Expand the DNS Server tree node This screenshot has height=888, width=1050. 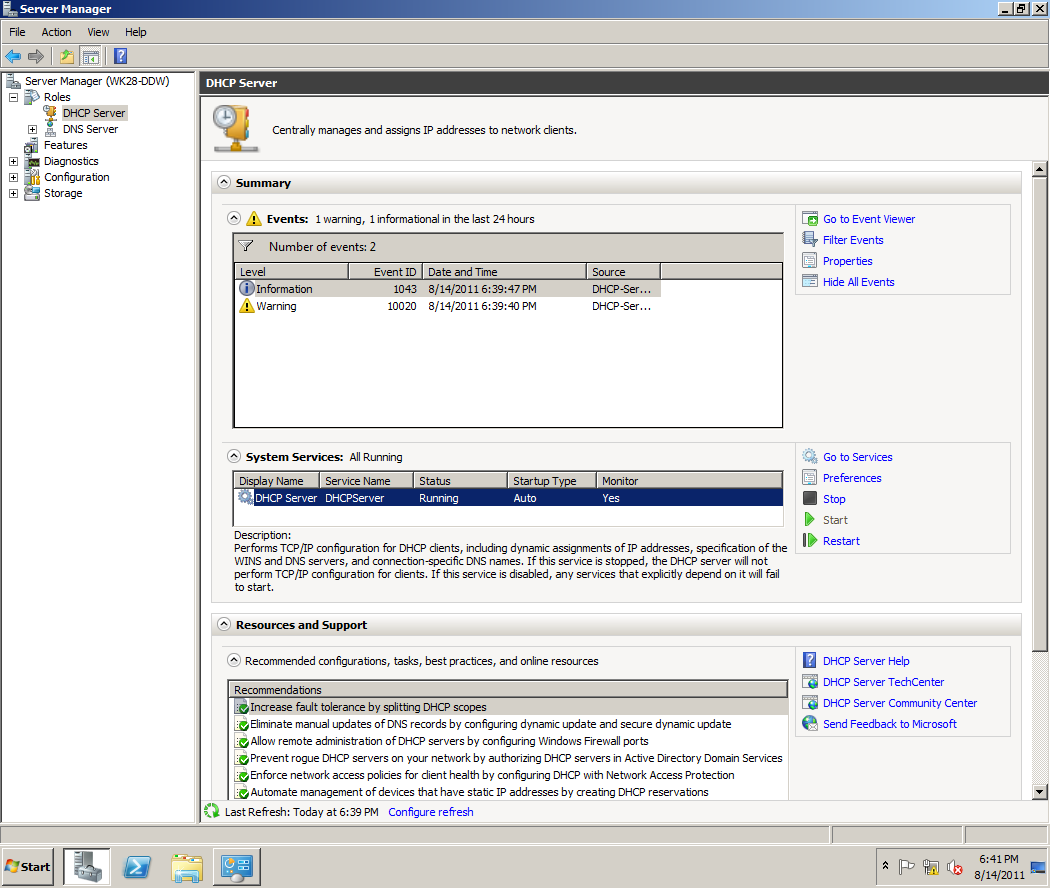pyautogui.click(x=32, y=129)
